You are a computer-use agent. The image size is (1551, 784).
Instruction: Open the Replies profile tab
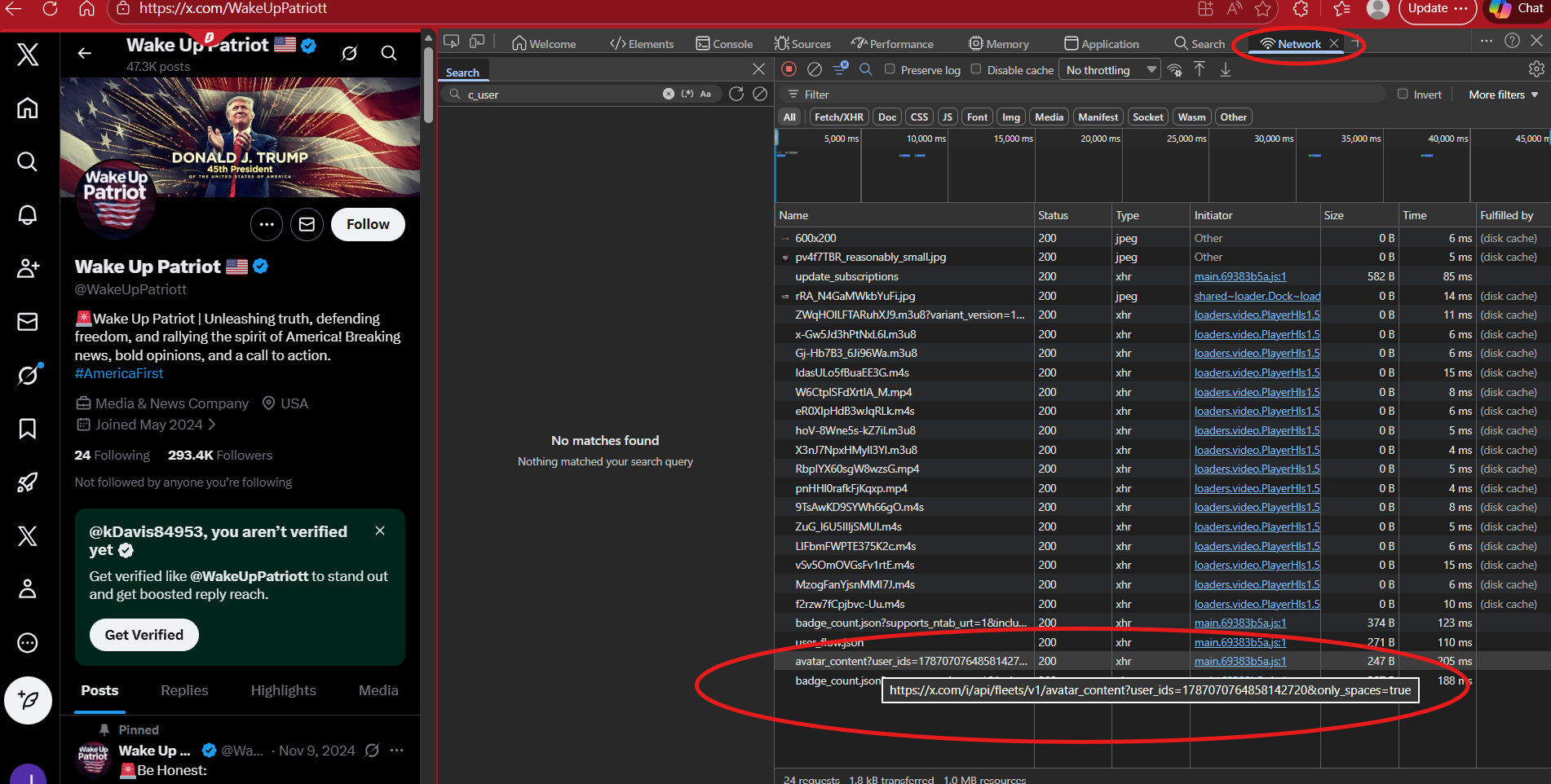[x=184, y=690]
